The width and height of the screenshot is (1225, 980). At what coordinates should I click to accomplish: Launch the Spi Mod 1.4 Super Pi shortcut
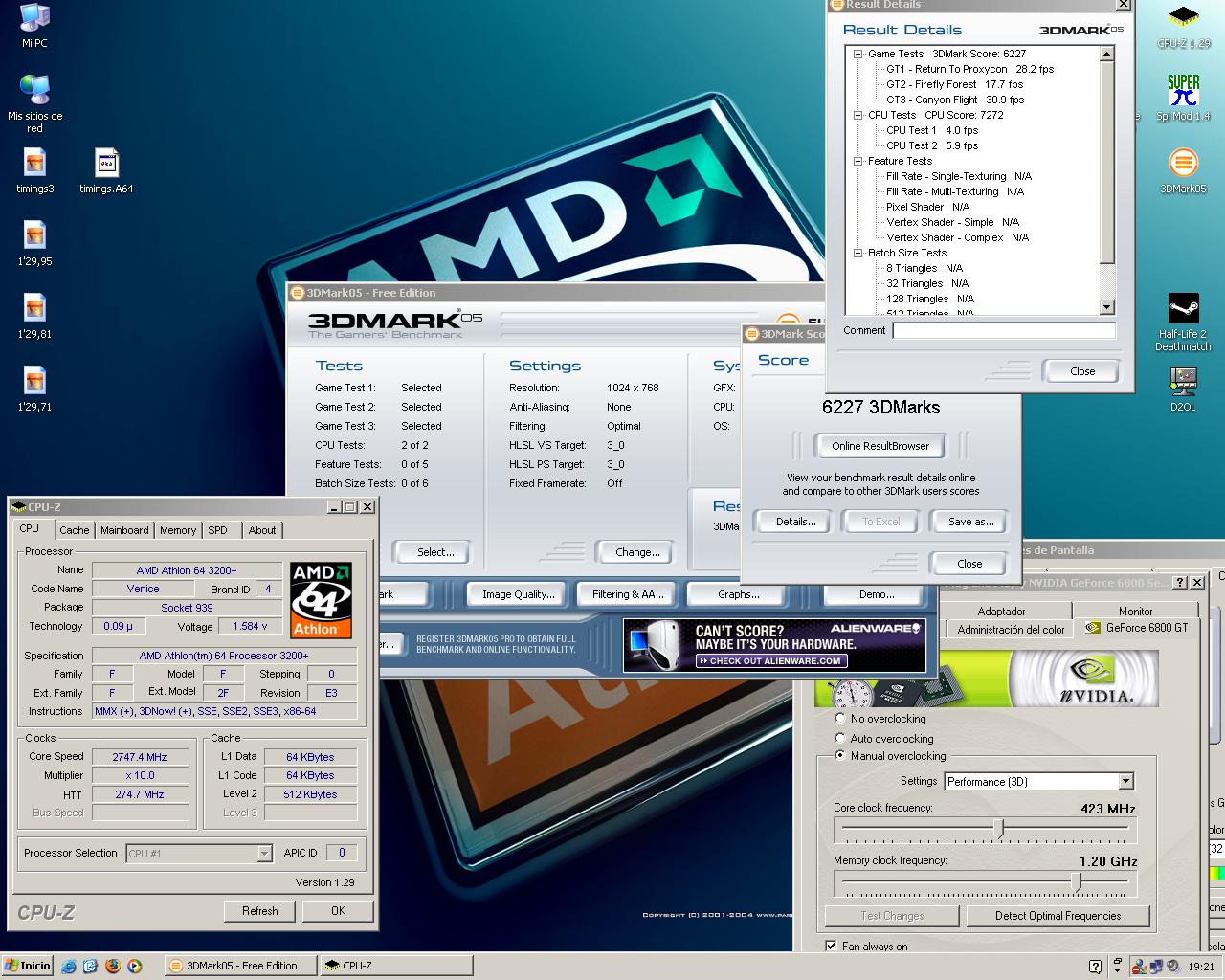1183,98
